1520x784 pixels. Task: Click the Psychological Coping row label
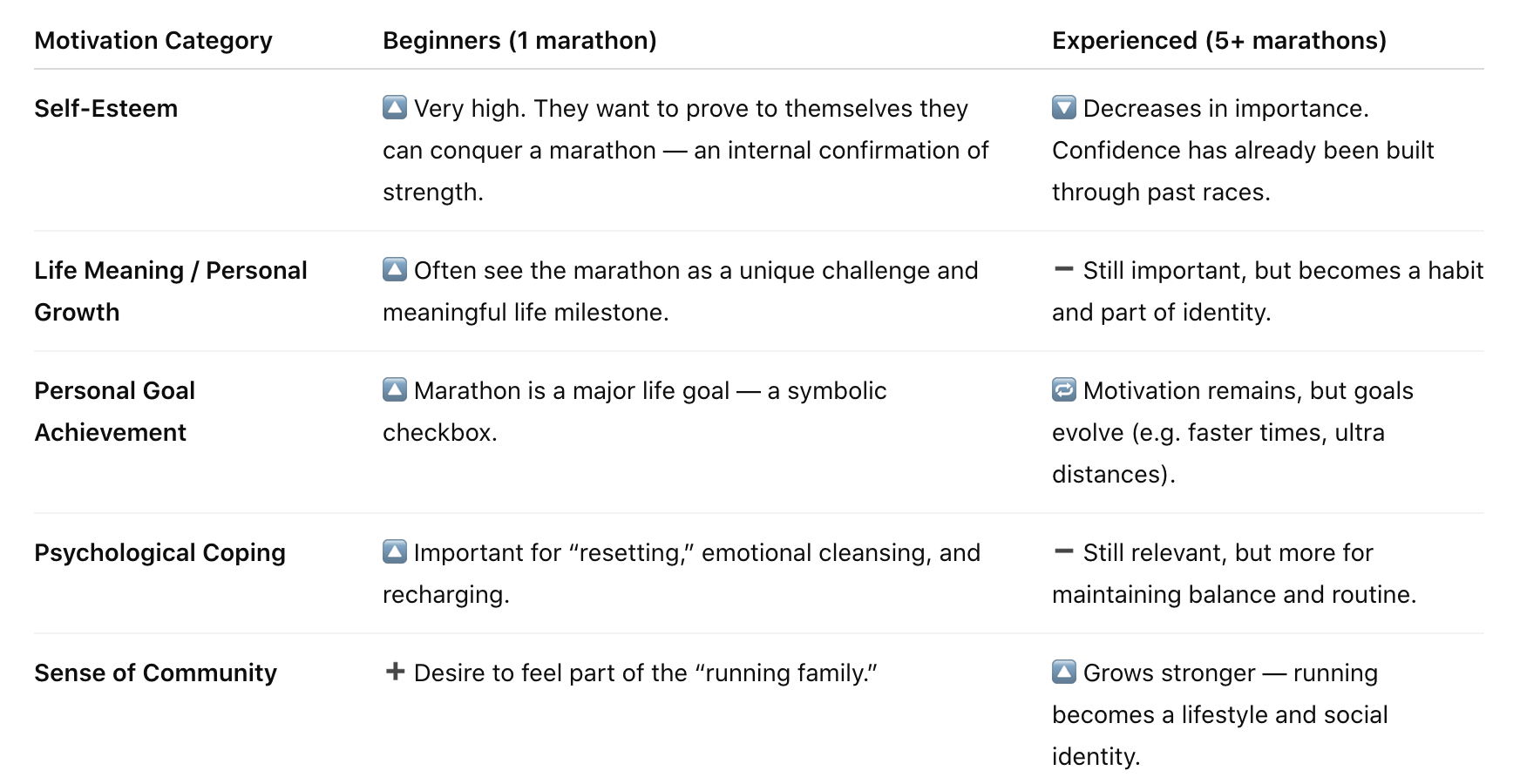coord(160,553)
